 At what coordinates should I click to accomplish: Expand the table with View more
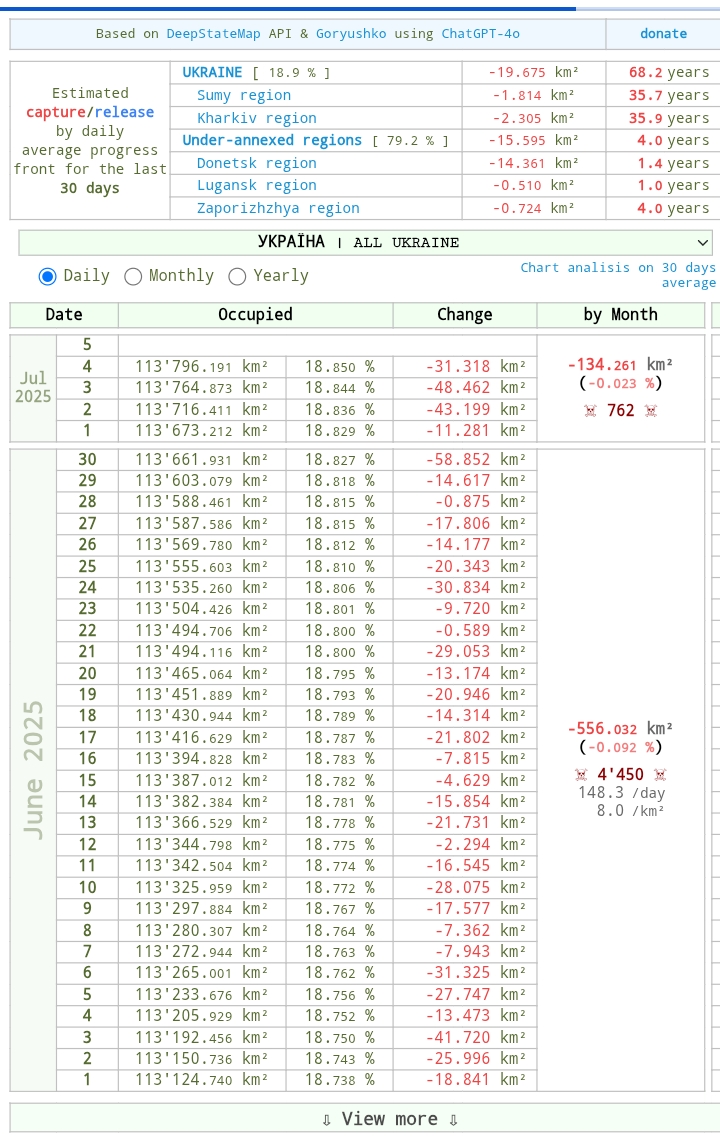click(x=390, y=1119)
